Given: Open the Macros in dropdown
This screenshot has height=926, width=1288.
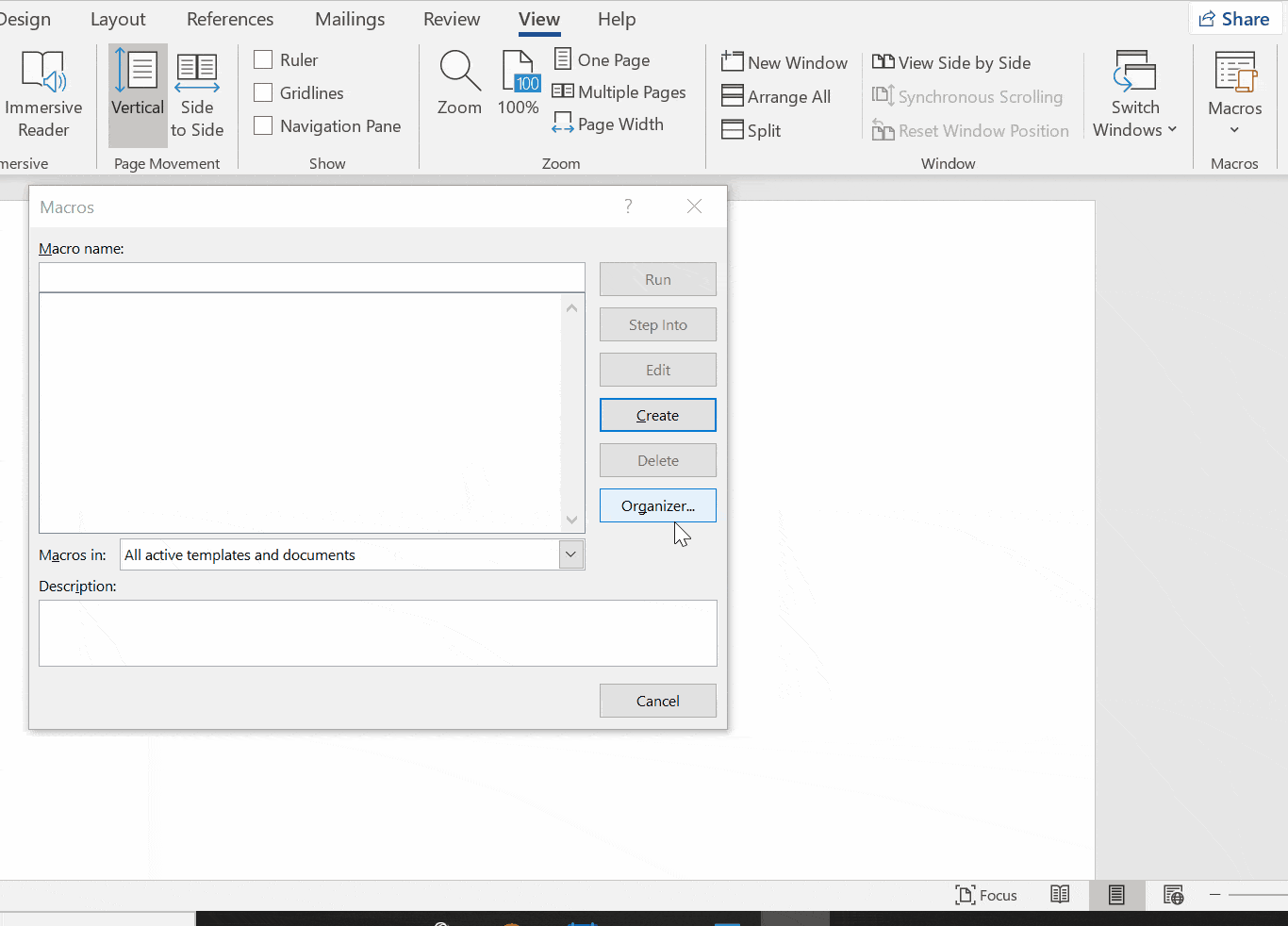Looking at the screenshot, I should (x=570, y=554).
